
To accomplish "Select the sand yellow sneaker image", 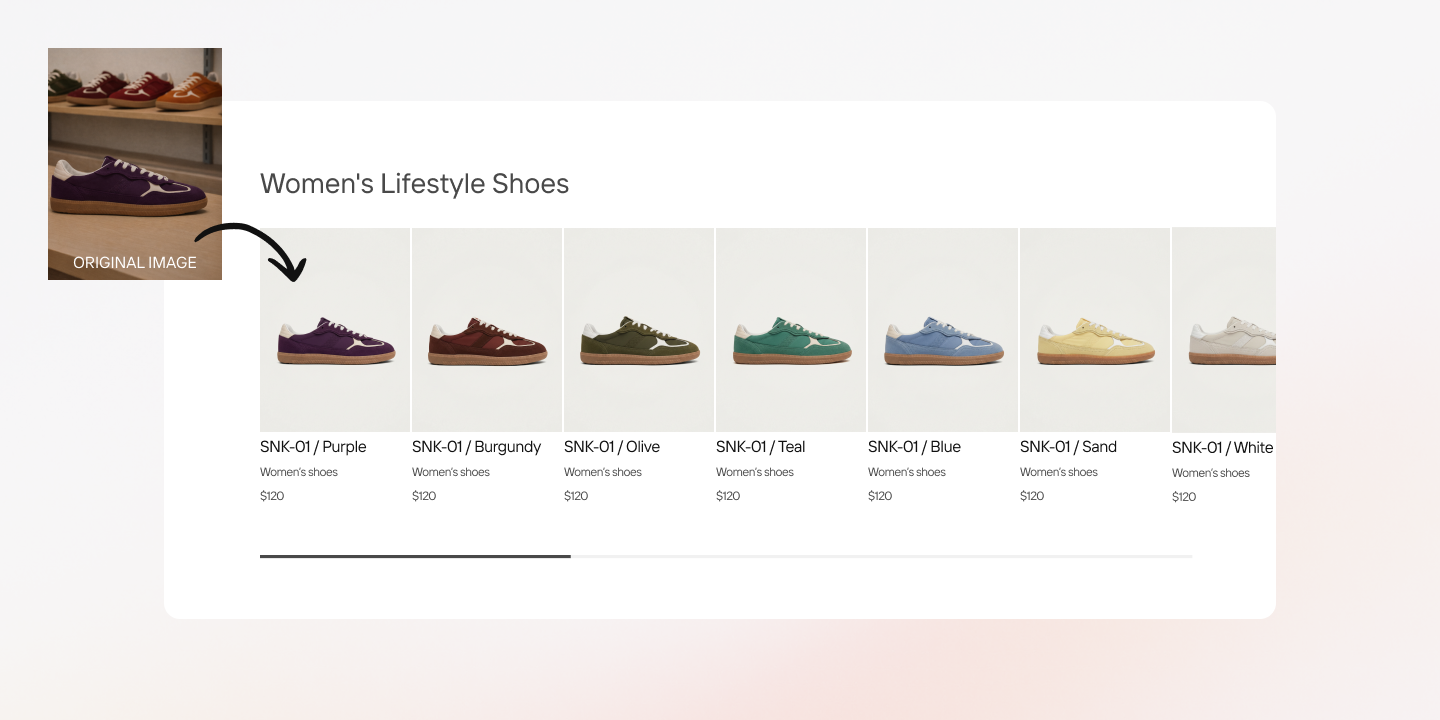I will (1095, 331).
